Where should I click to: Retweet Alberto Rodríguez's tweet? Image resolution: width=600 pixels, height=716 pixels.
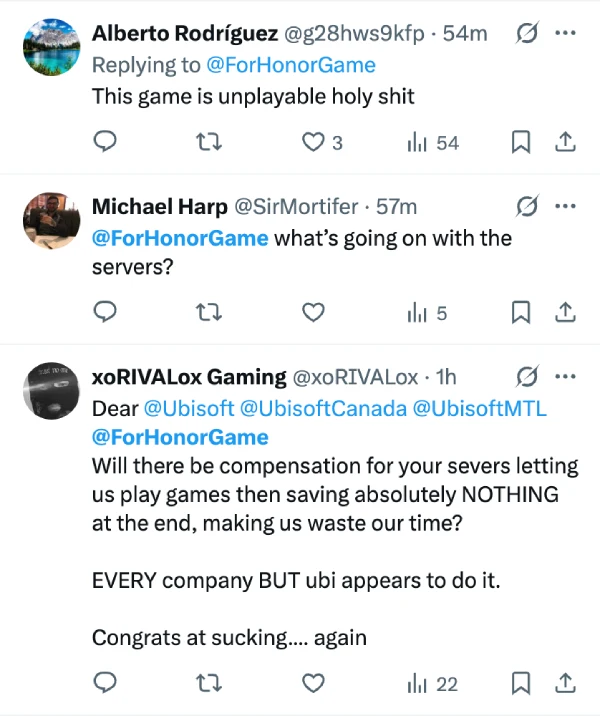click(210, 143)
